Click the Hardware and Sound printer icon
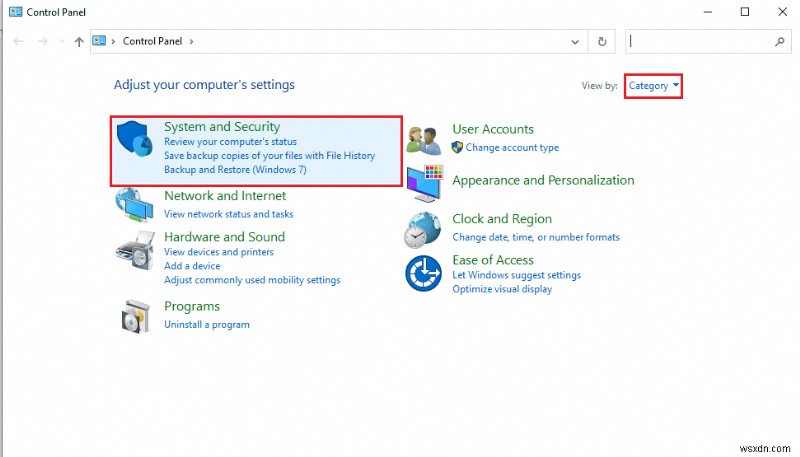Screen dimensions: 800x457 (134, 248)
